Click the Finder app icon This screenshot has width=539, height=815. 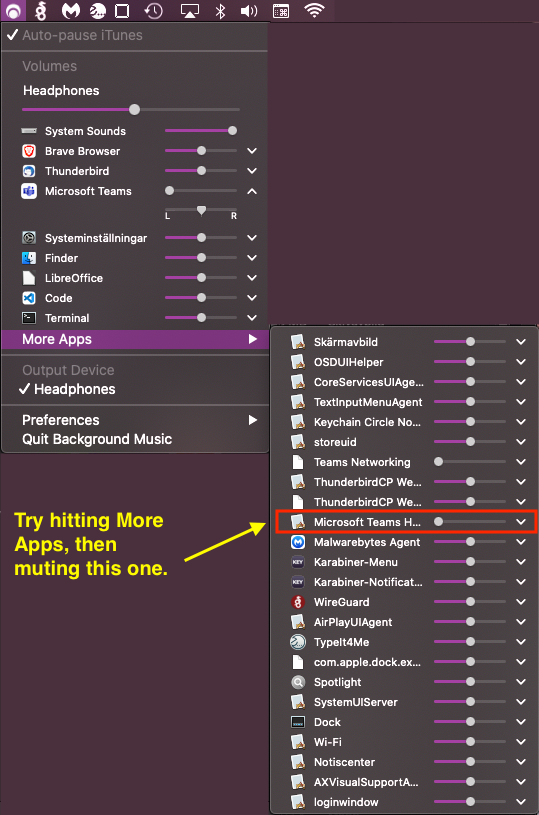click(29, 258)
